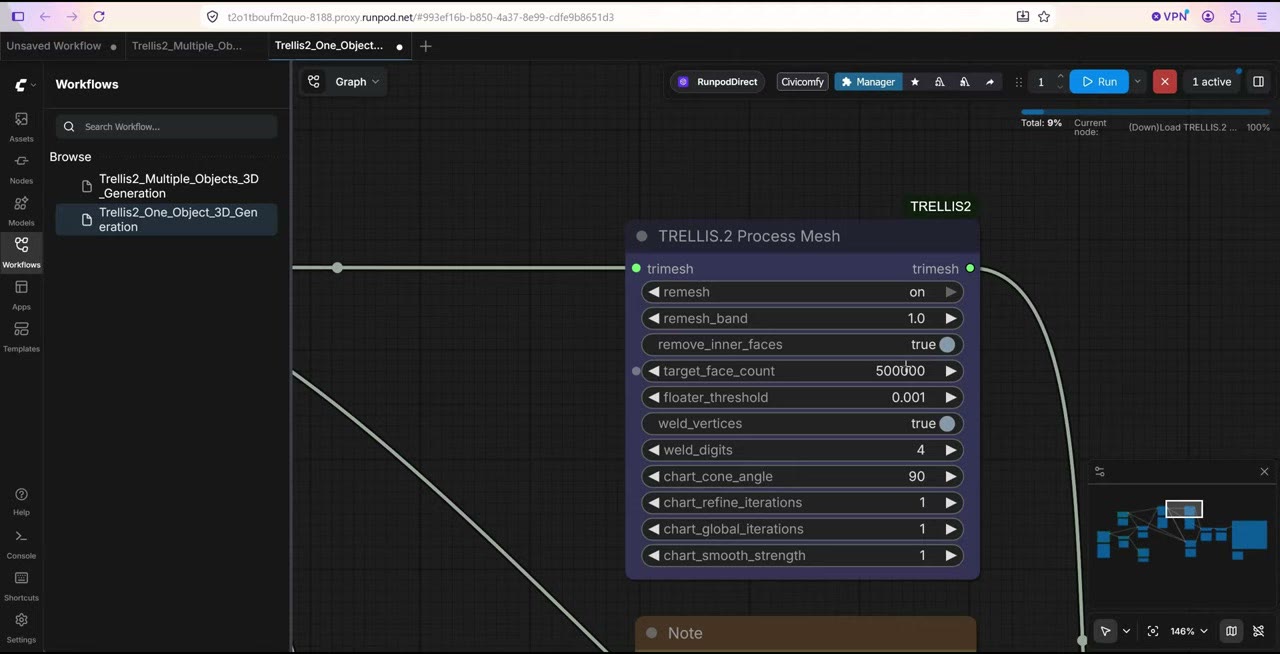Open the zoom percentage dropdown
This screenshot has width=1280, height=654.
1190,631
